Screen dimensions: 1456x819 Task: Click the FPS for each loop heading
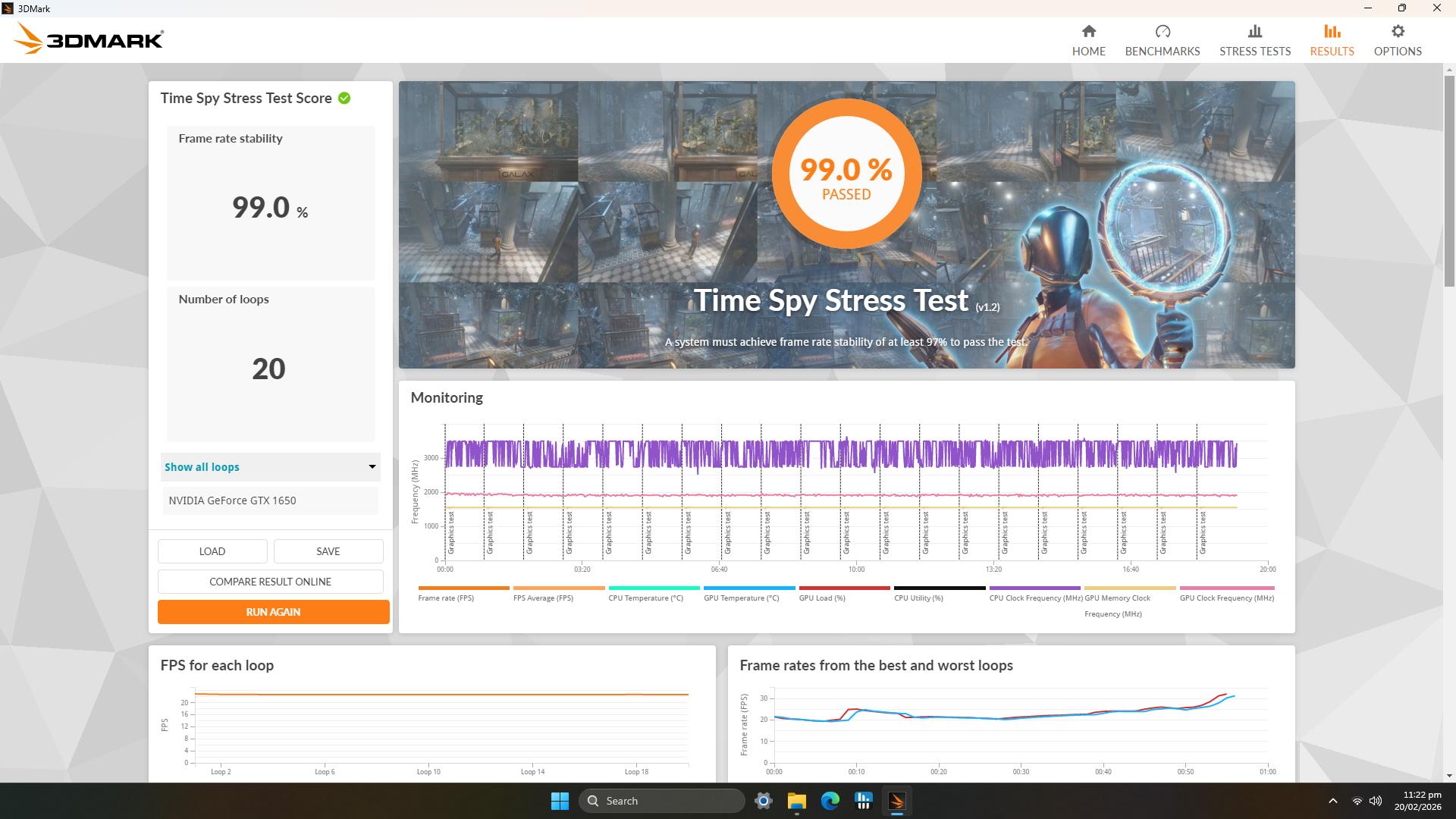(x=217, y=665)
